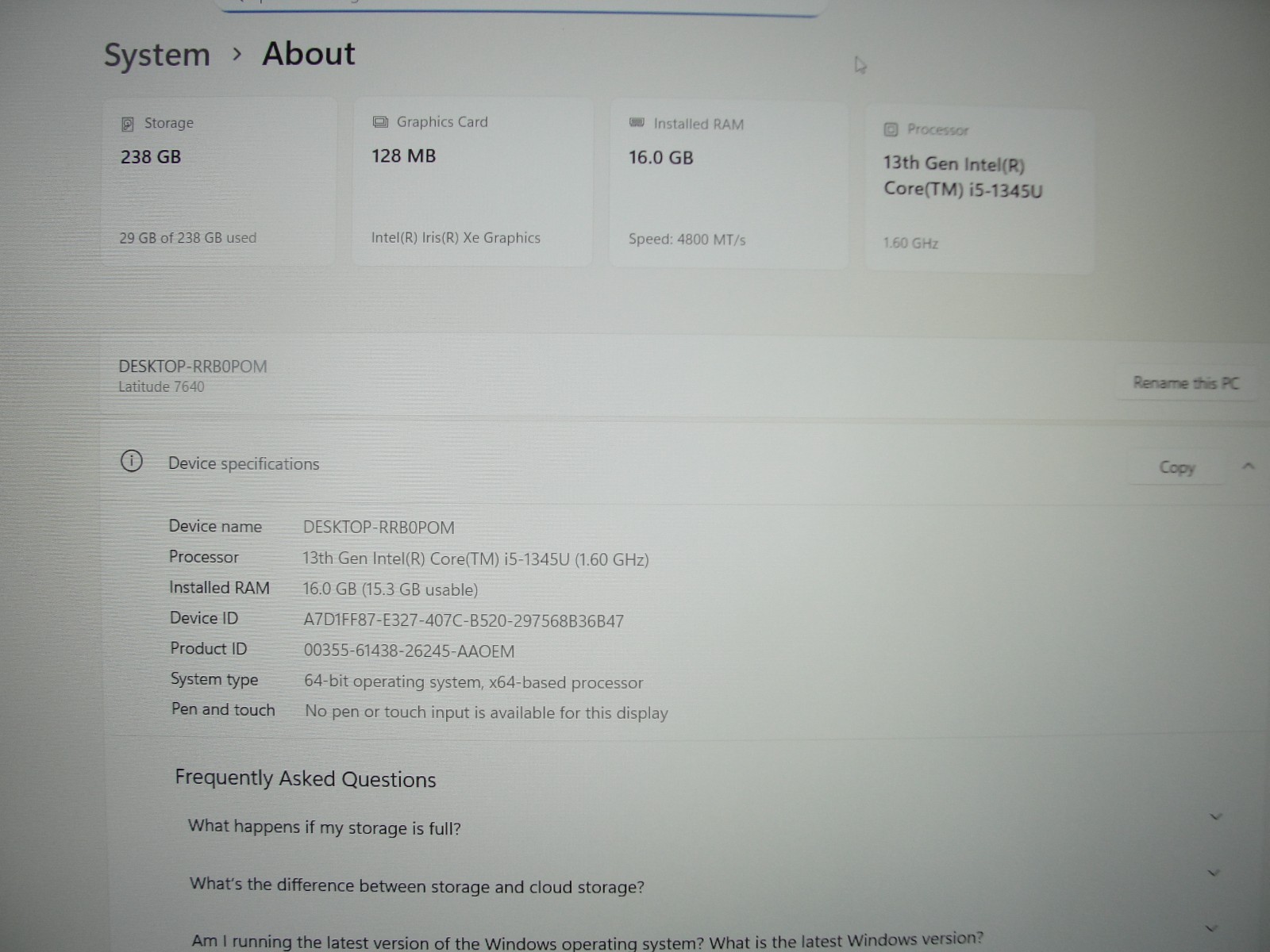Click the Pen and touch label
The image size is (1270, 952).
coord(223,709)
